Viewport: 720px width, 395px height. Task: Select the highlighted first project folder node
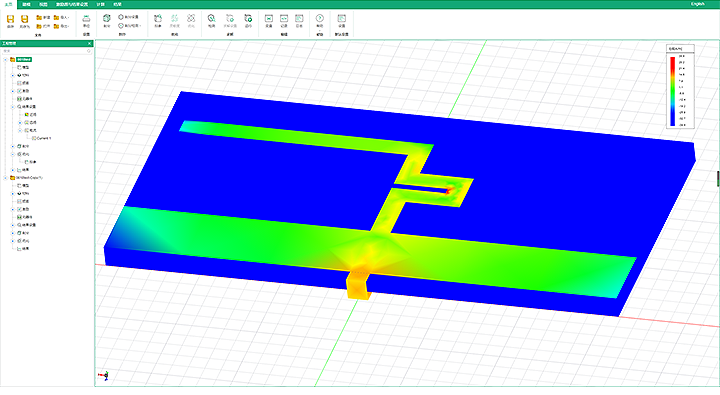(24, 59)
